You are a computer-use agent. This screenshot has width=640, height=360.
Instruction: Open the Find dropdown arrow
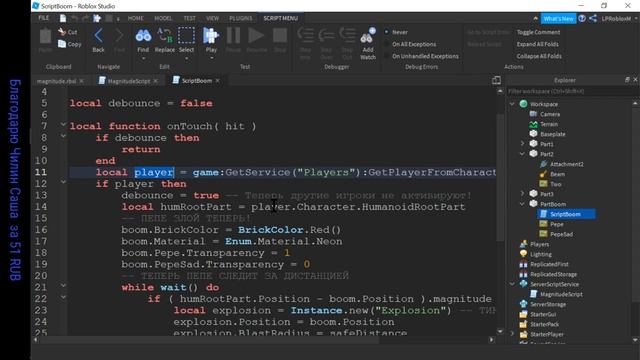pyautogui.click(x=143, y=58)
